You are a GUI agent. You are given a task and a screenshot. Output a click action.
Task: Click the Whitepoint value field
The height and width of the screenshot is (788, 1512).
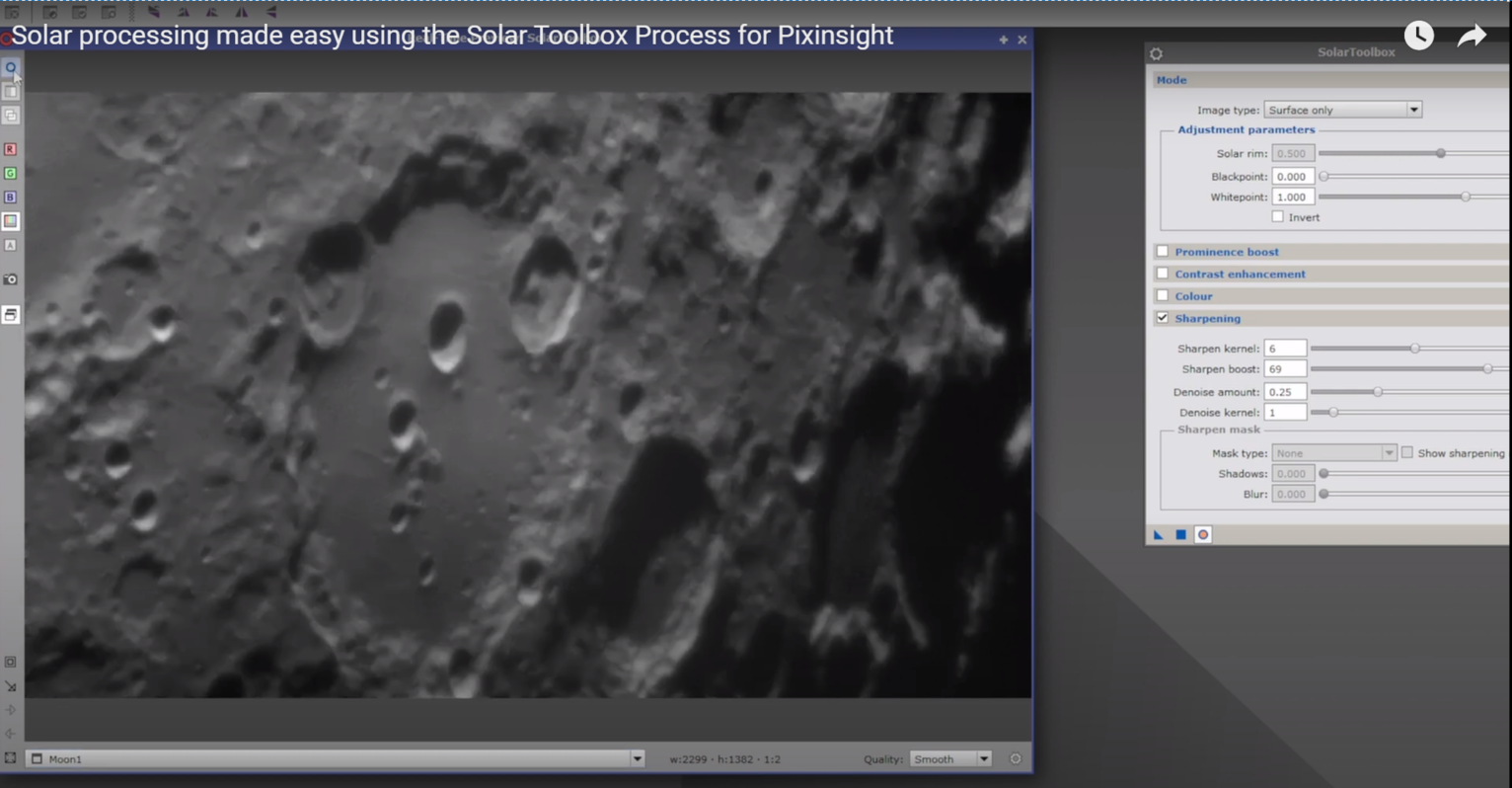(1293, 197)
